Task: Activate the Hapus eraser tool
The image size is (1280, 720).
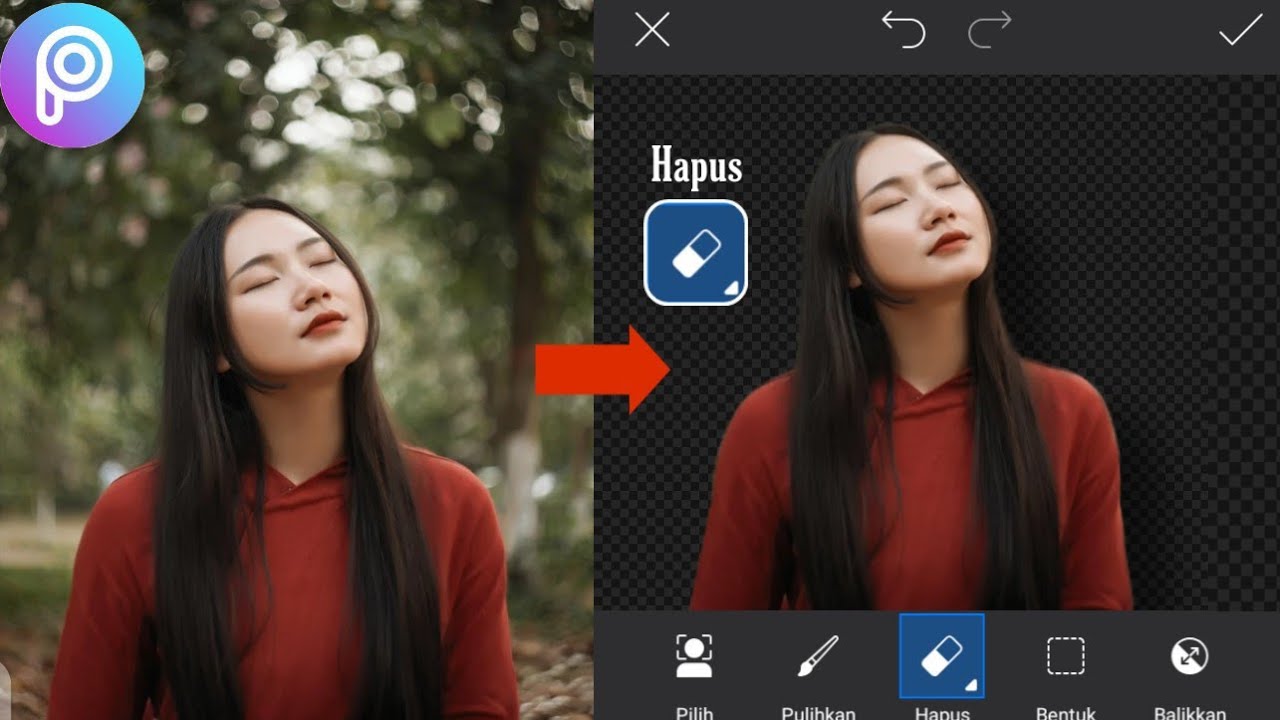Action: click(942, 657)
